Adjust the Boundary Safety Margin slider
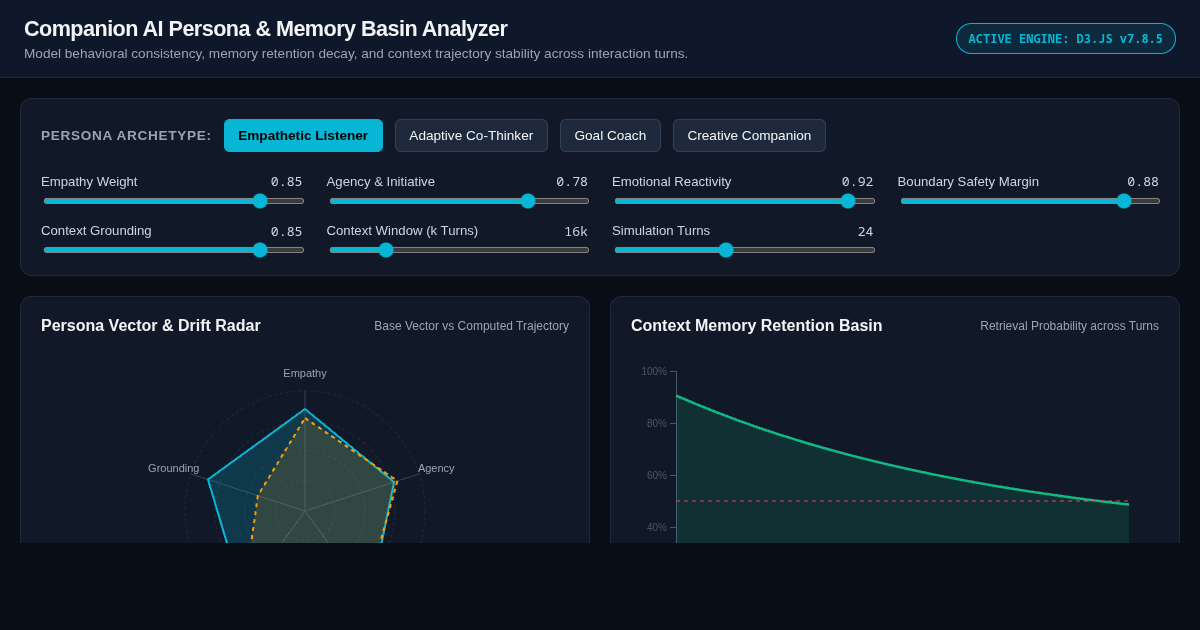The height and width of the screenshot is (630, 1200). 1030,201
